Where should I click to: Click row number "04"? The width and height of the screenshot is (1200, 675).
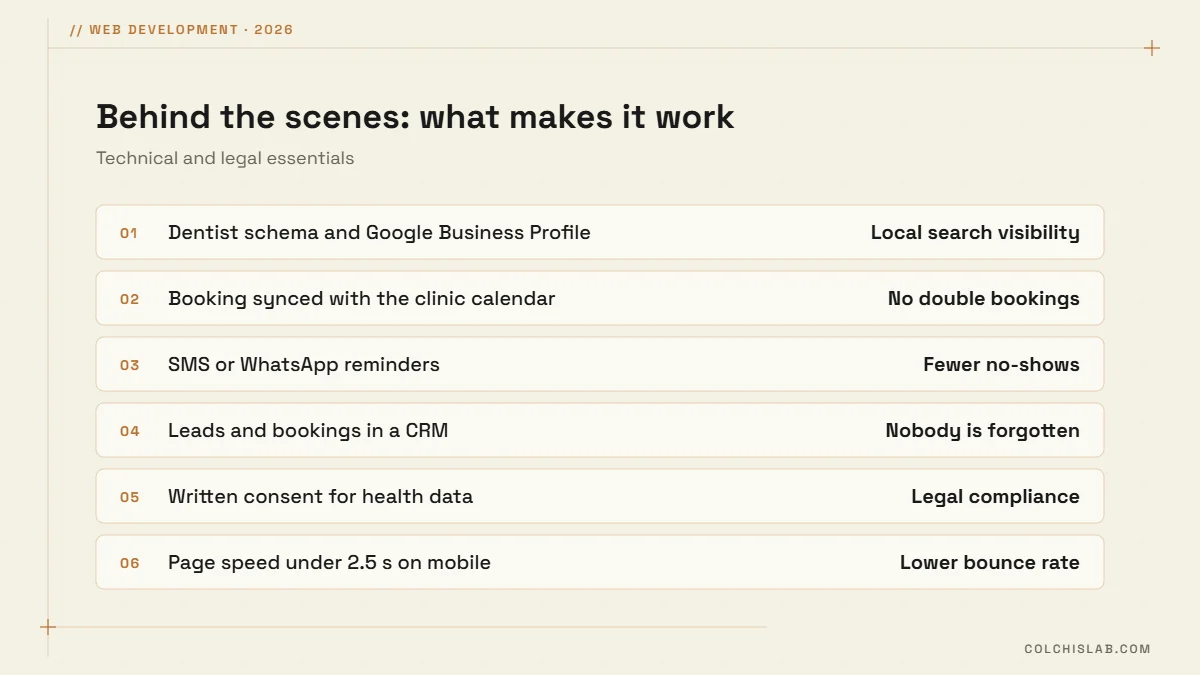pyautogui.click(x=129, y=431)
